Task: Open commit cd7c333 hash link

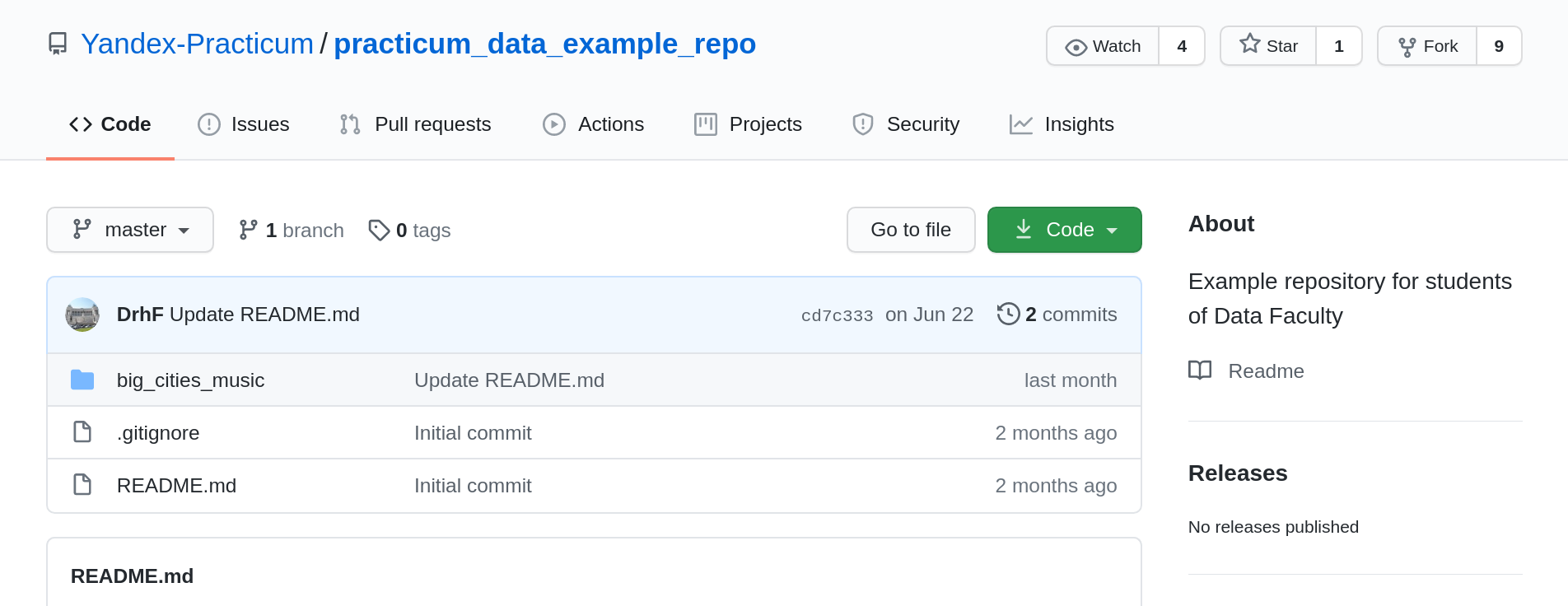Action: coord(837,315)
